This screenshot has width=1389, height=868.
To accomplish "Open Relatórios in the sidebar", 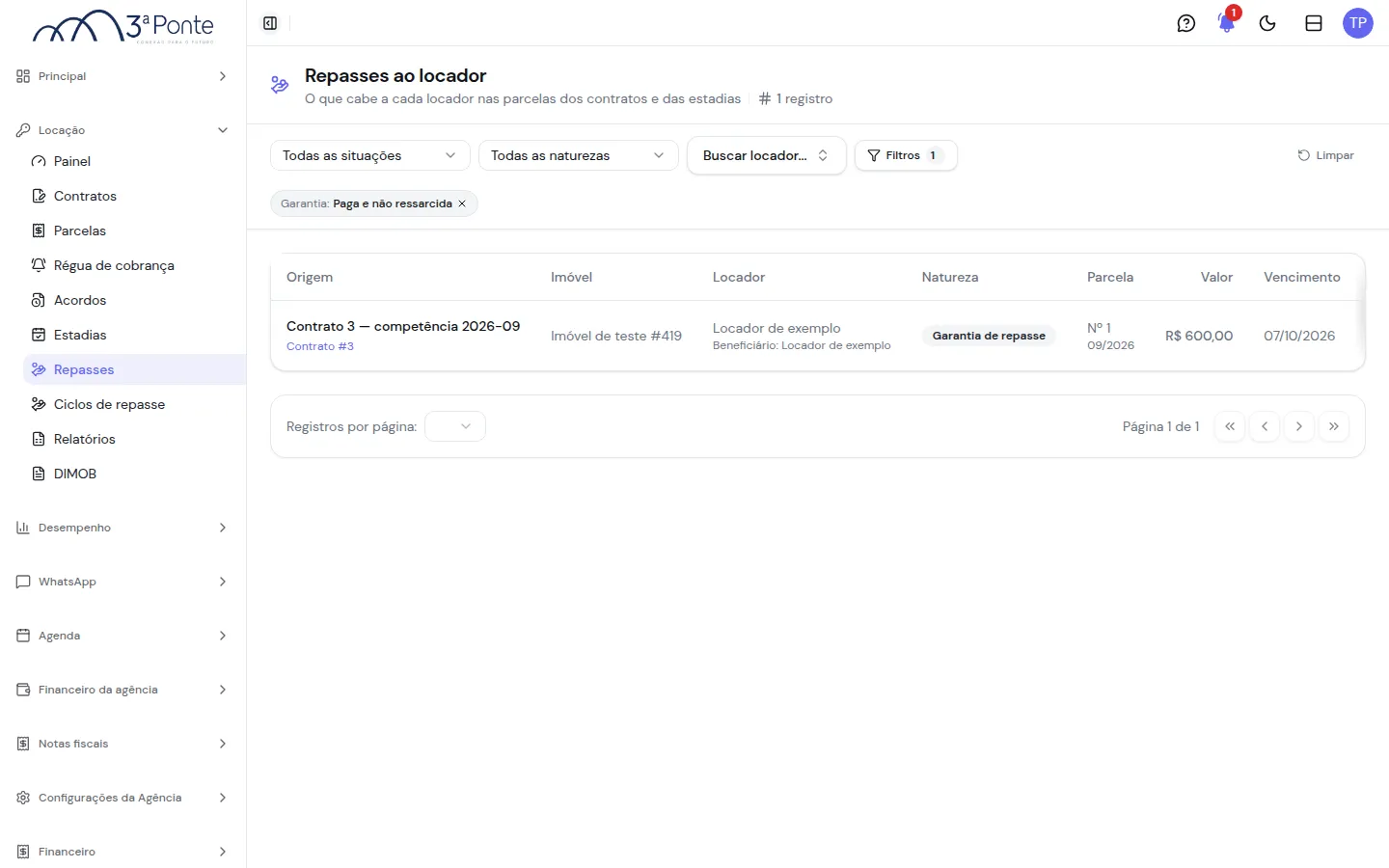I will 134,439.
